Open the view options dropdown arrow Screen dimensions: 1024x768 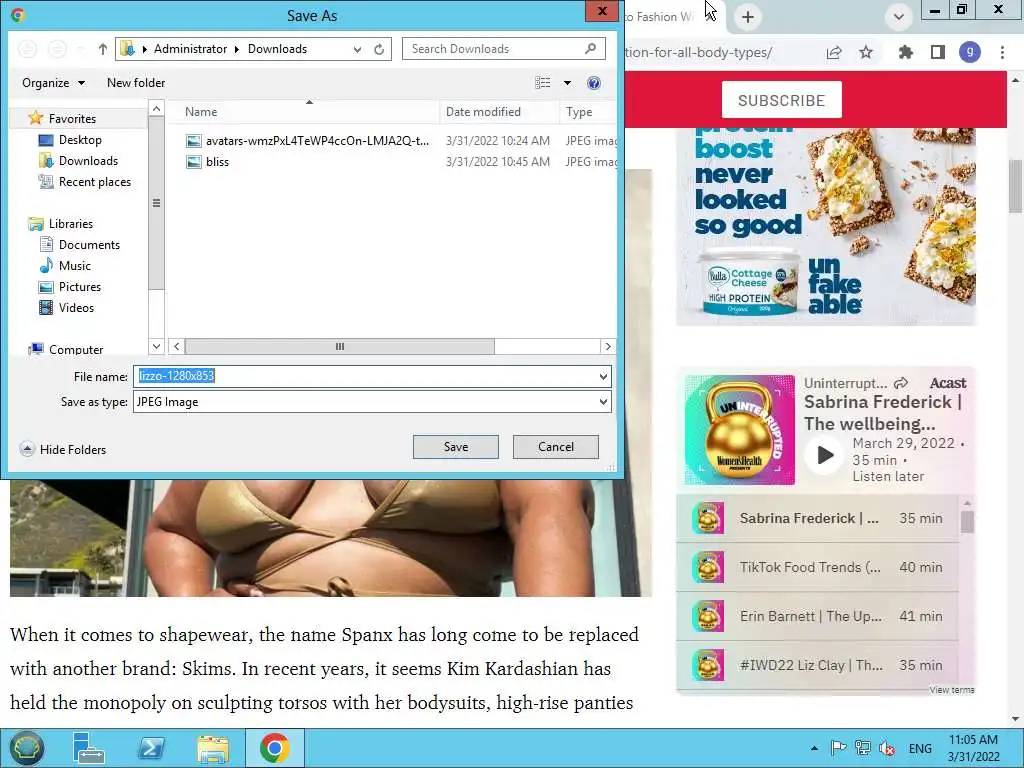pos(567,83)
